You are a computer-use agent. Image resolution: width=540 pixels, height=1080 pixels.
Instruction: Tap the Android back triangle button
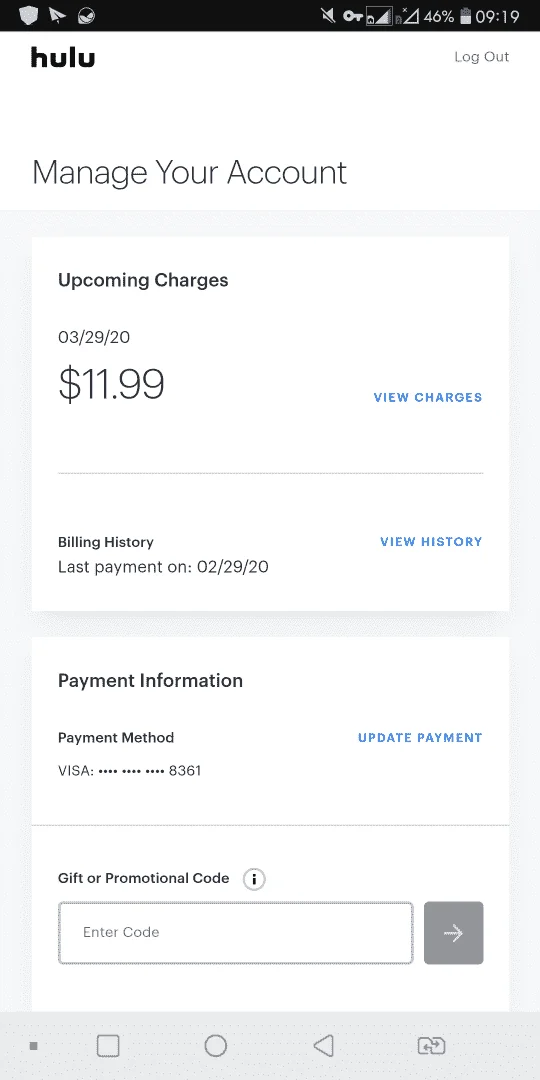point(323,1046)
